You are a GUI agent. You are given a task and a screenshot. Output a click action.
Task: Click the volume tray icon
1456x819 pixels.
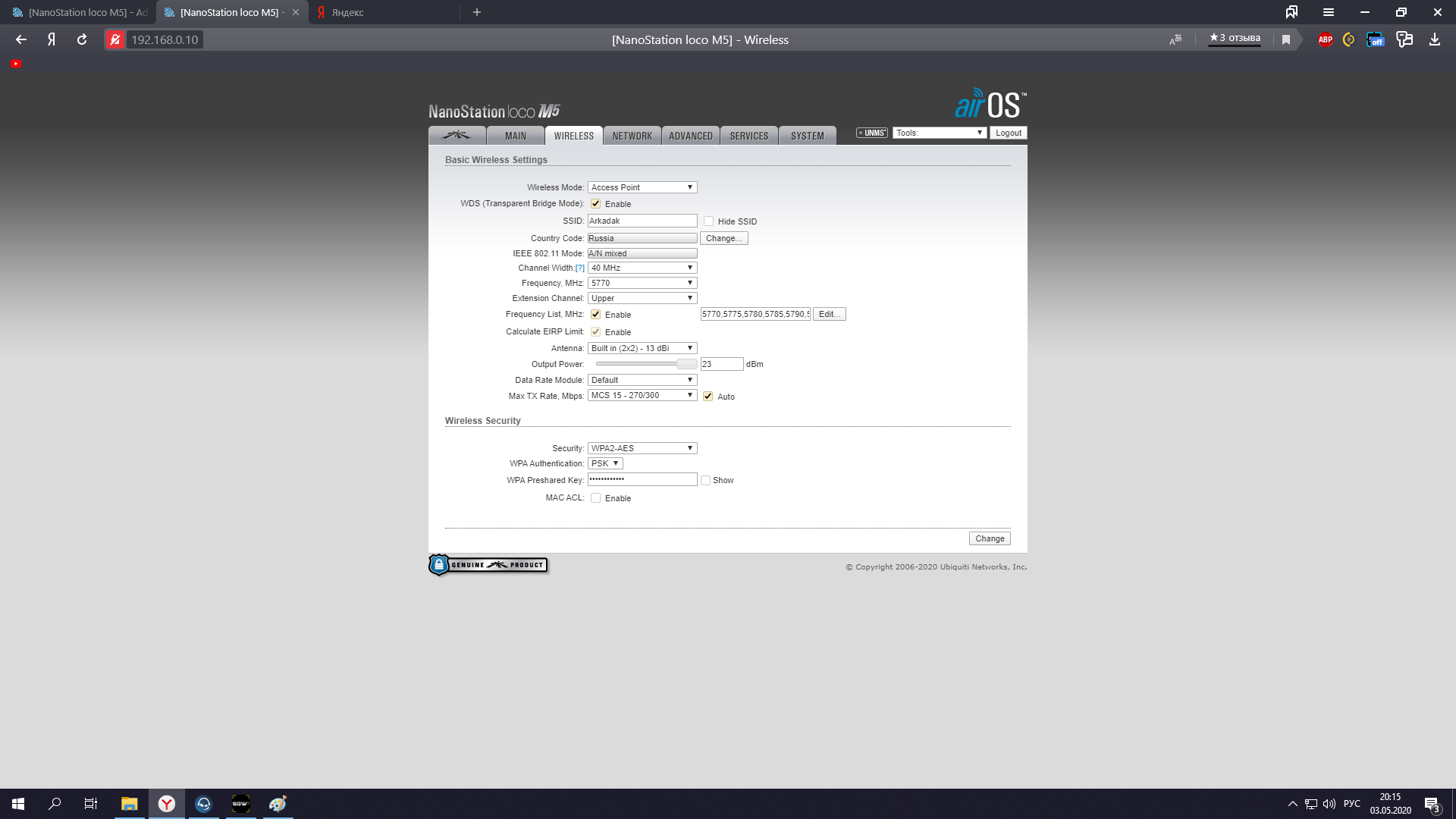[1329, 804]
